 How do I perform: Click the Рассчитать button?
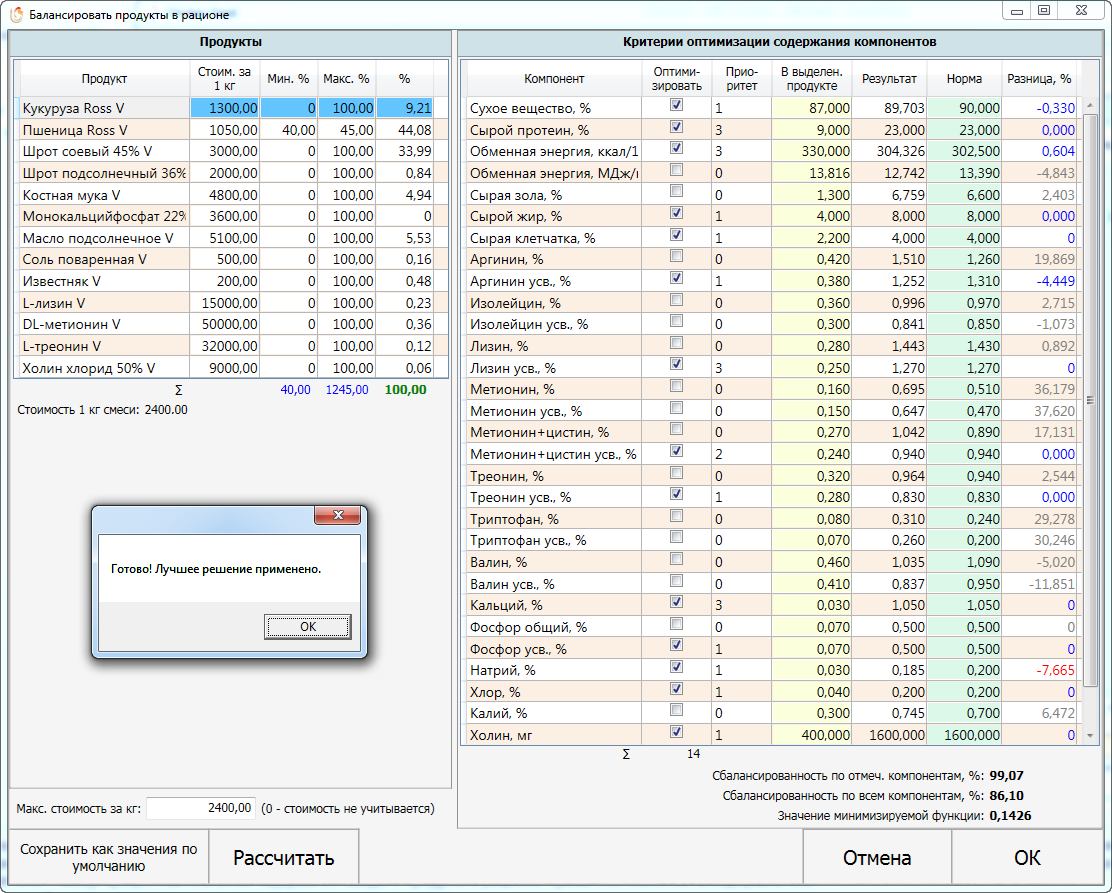pyautogui.click(x=284, y=858)
